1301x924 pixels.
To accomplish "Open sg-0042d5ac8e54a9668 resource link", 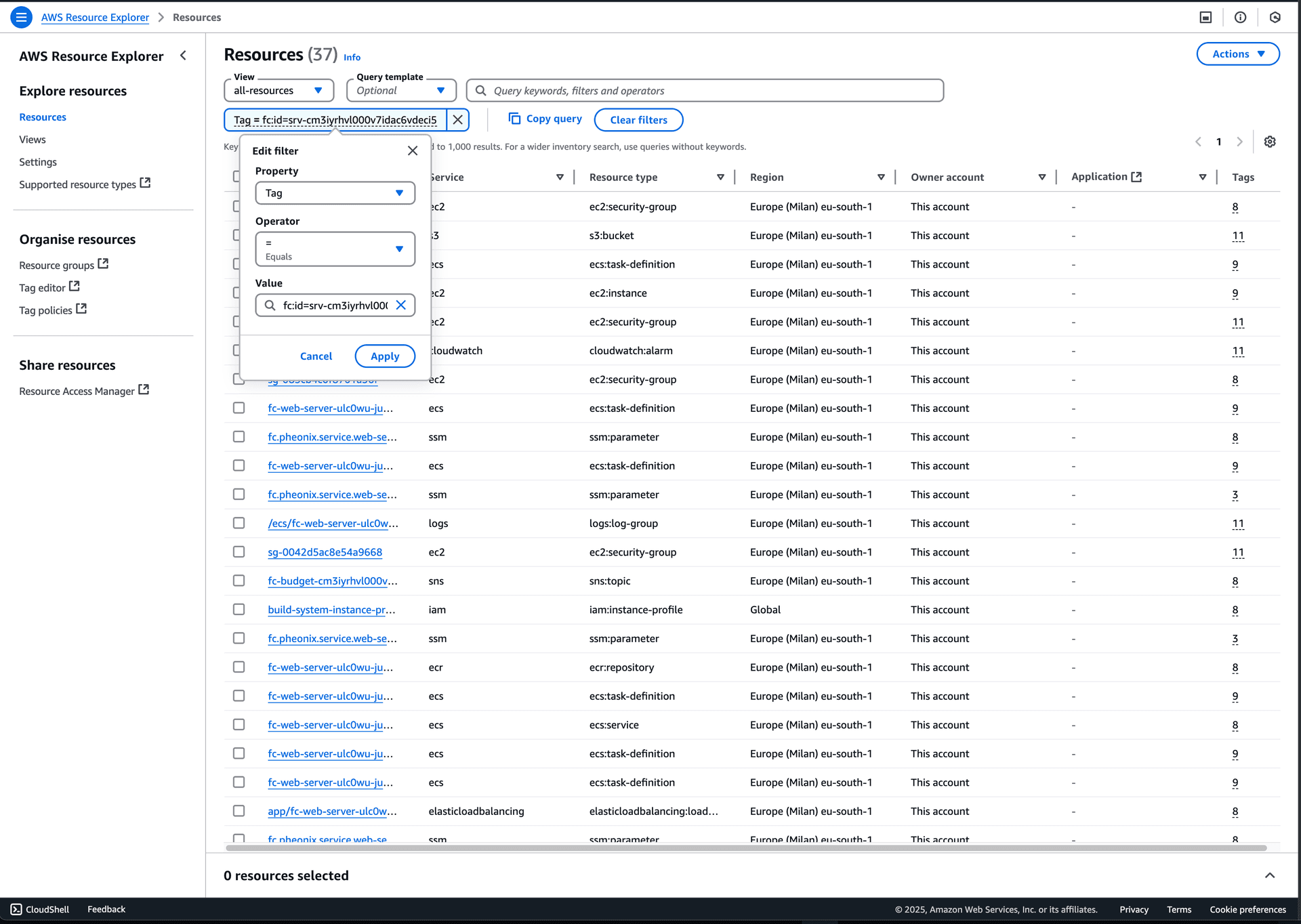I will click(325, 552).
